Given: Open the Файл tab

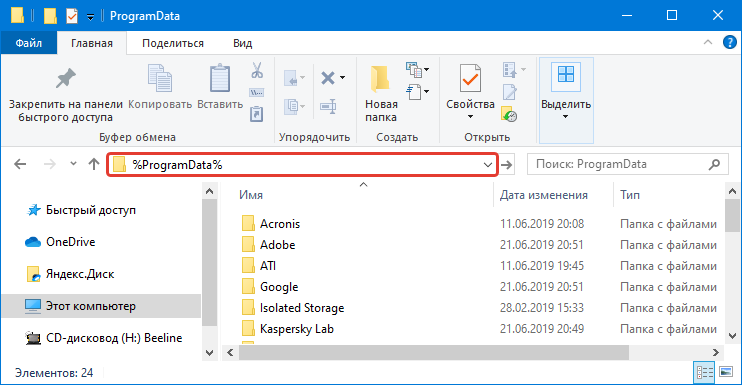Looking at the screenshot, I should click(29, 43).
